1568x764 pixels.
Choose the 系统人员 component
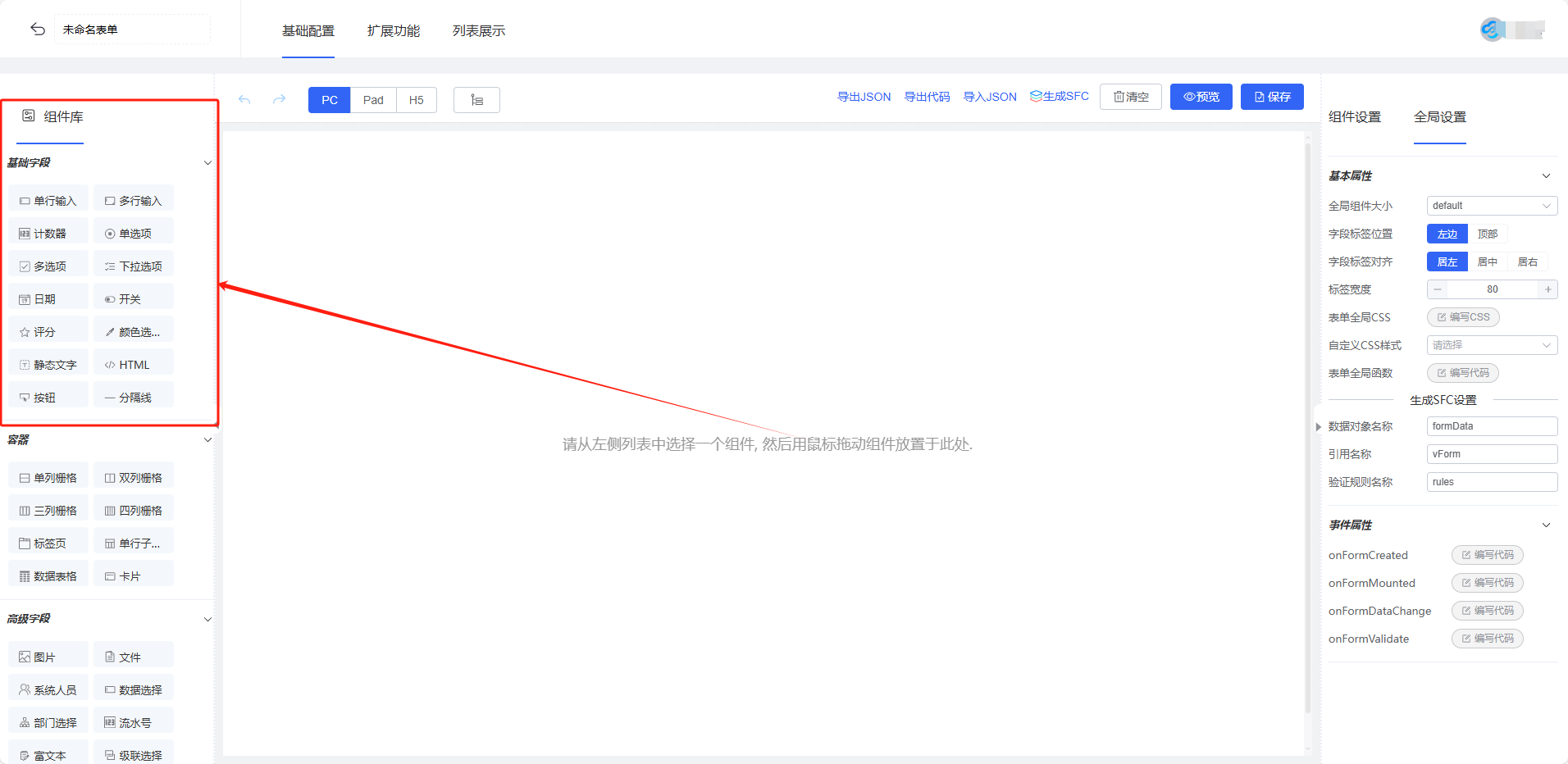pos(48,690)
